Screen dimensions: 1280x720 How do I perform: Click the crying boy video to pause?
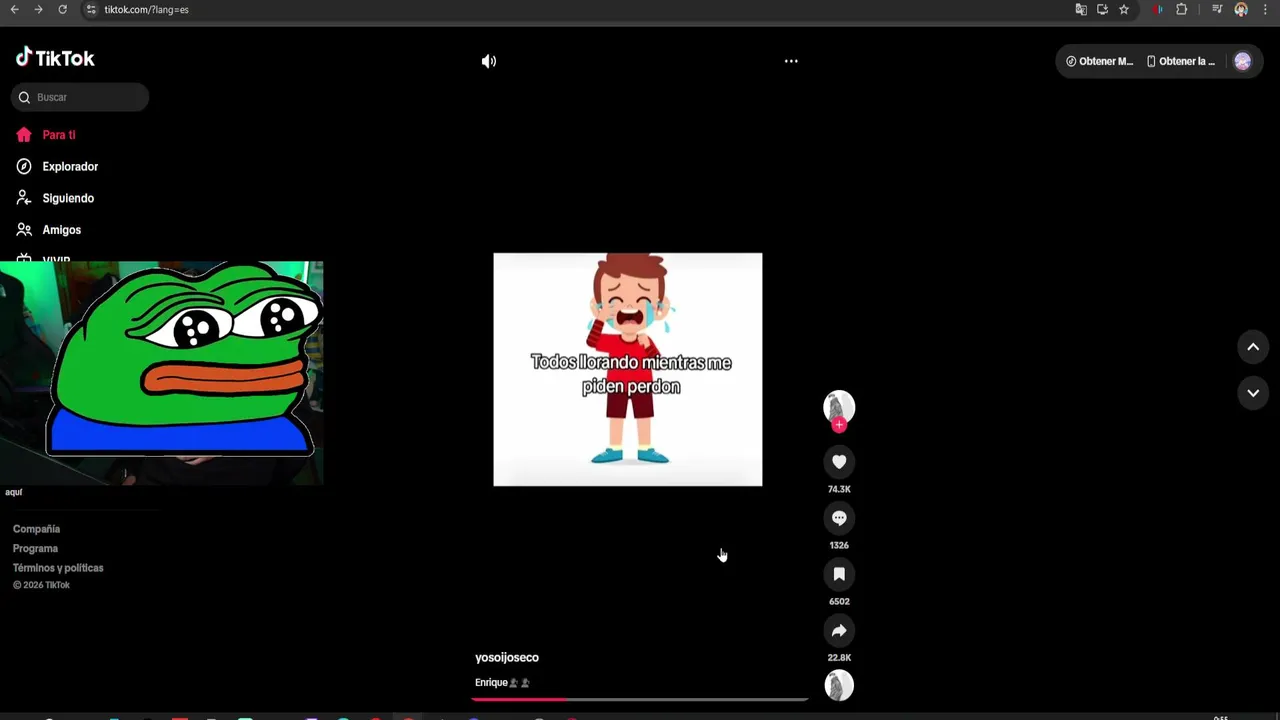[628, 369]
